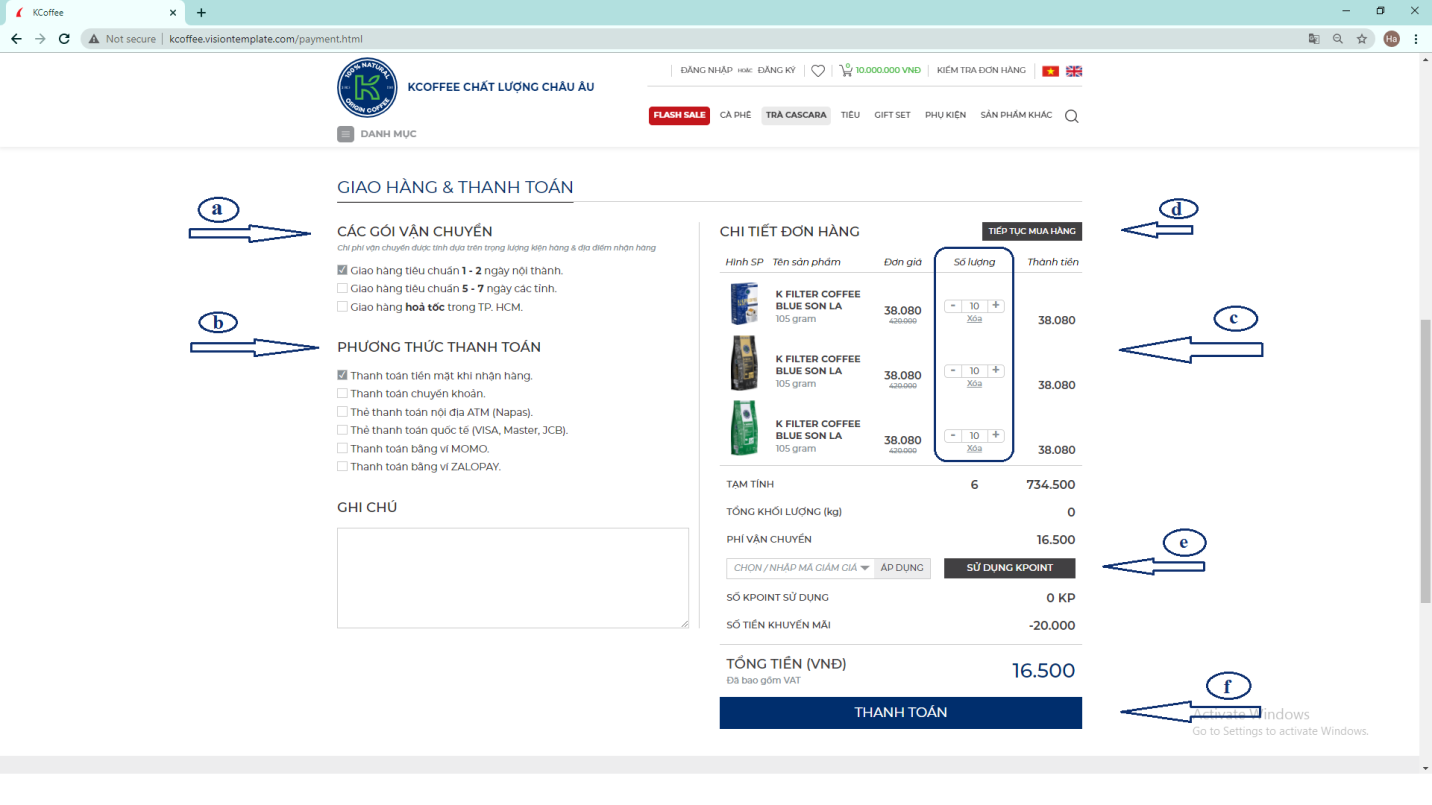Open the 'Gift Set' menu item
This screenshot has height=805, width=1432.
point(892,115)
